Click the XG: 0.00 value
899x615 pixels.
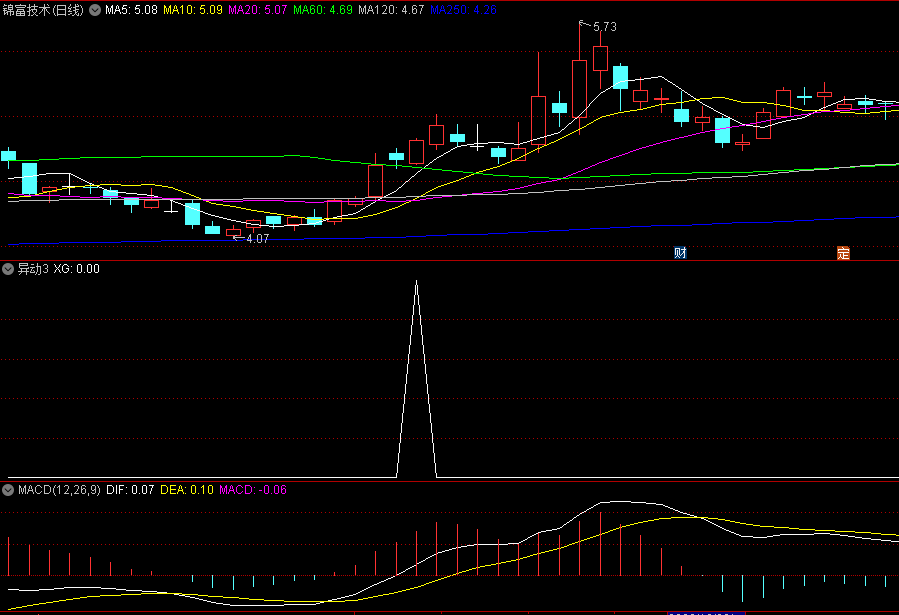[76, 269]
